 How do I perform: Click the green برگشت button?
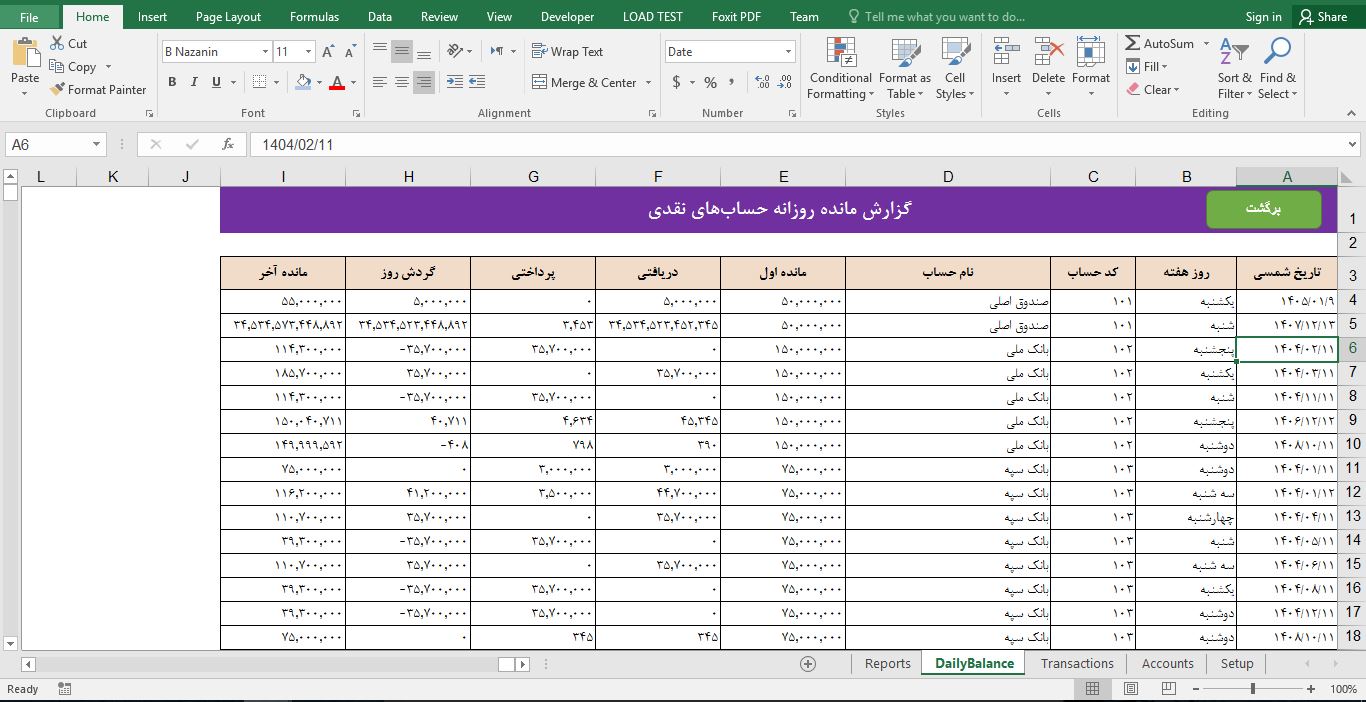[1263, 210]
